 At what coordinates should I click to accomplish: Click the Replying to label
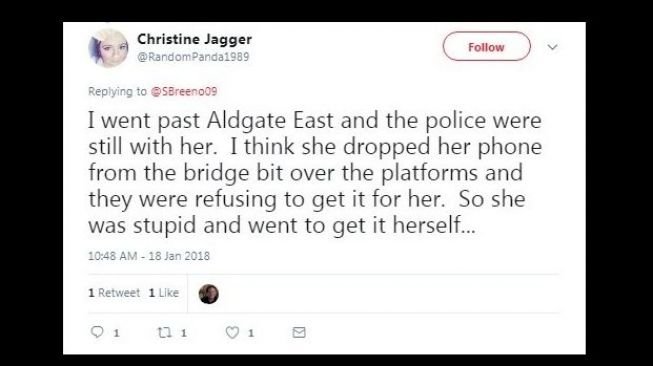[117, 92]
